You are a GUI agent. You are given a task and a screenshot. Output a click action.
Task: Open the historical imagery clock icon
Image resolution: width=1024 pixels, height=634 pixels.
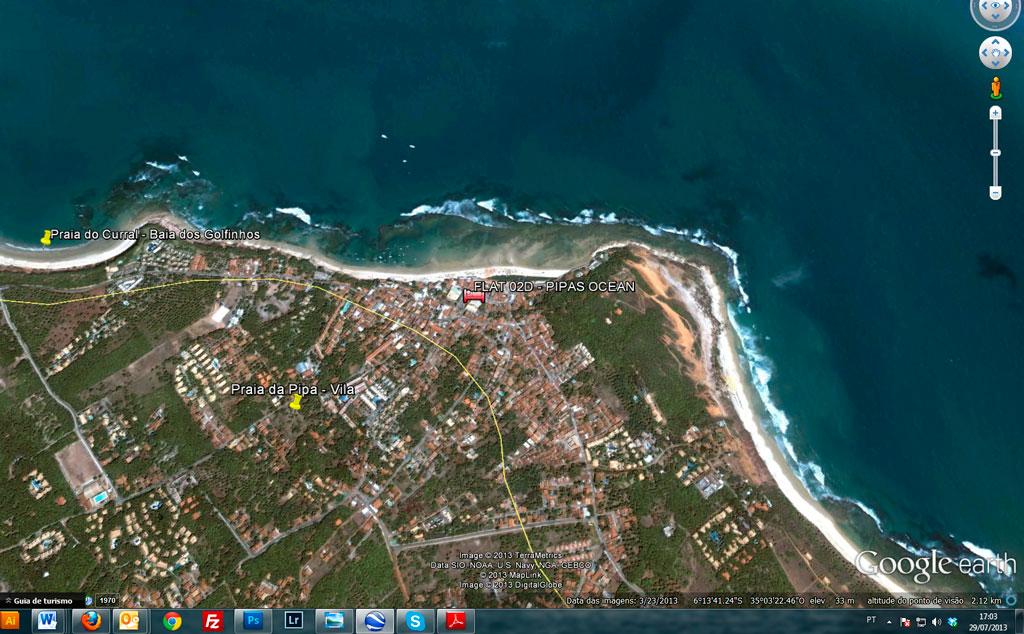click(89, 601)
